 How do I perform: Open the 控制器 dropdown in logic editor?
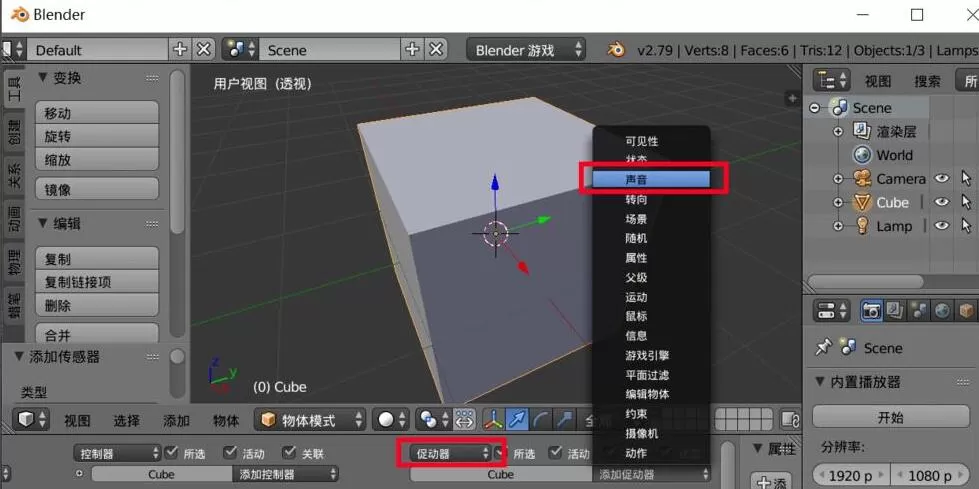117,453
